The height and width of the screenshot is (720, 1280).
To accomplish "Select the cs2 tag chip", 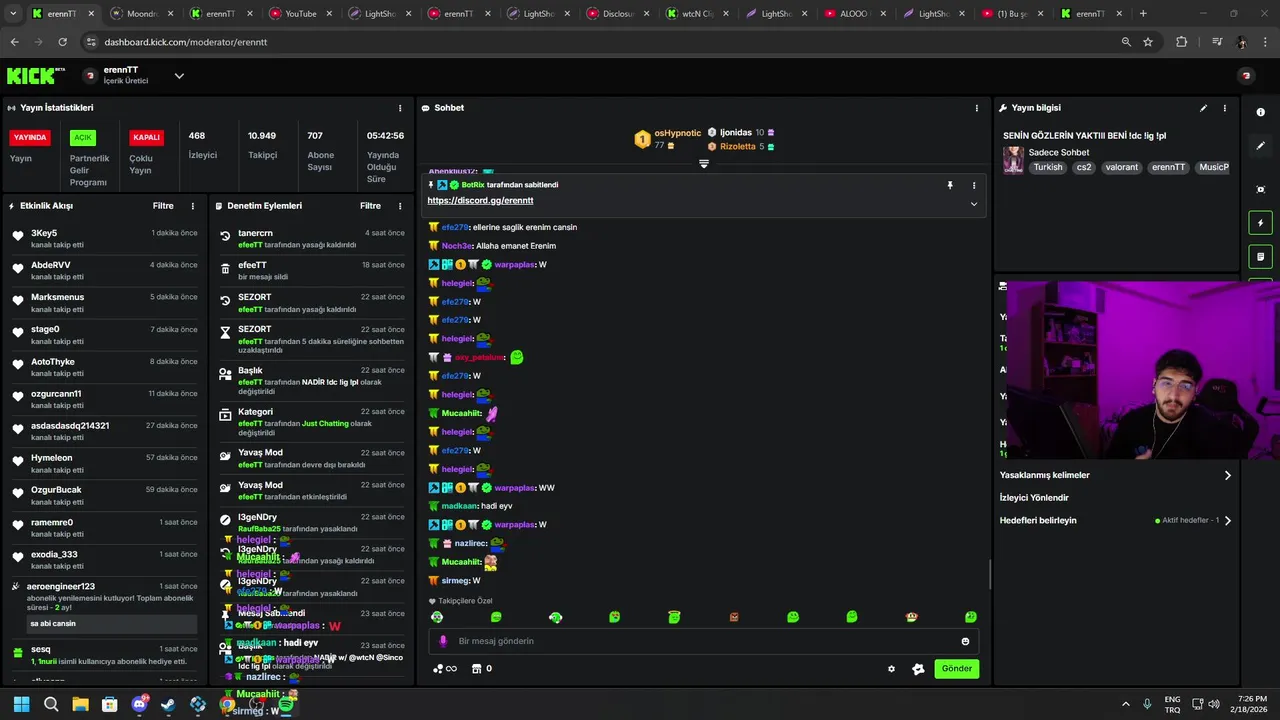I will point(1084,168).
